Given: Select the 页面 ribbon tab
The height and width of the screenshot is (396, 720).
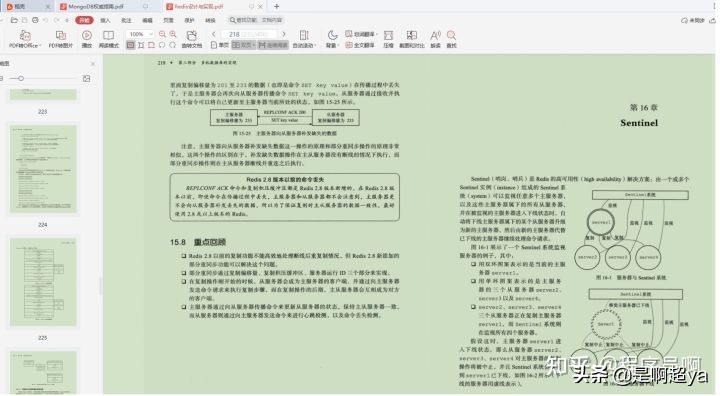Looking at the screenshot, I should click(x=169, y=20).
